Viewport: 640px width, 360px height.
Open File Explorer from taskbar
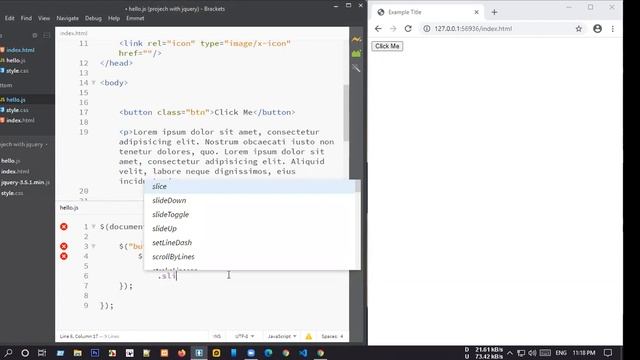[x=78, y=353]
